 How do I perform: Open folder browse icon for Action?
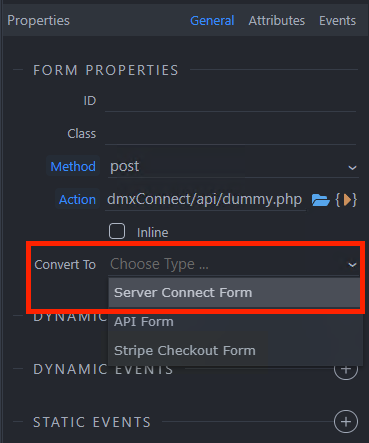pyautogui.click(x=320, y=200)
